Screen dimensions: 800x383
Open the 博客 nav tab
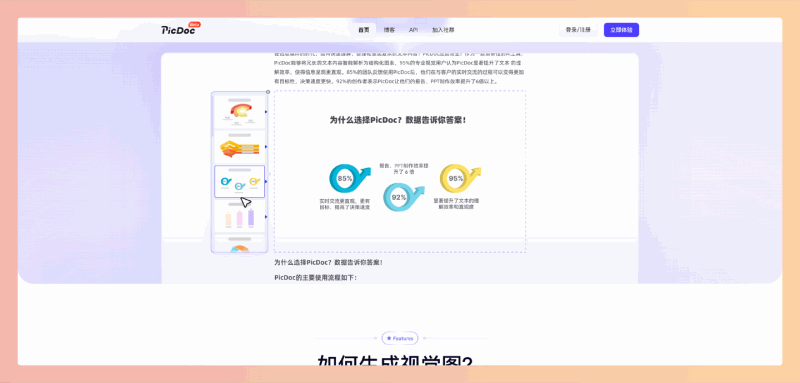click(x=389, y=30)
